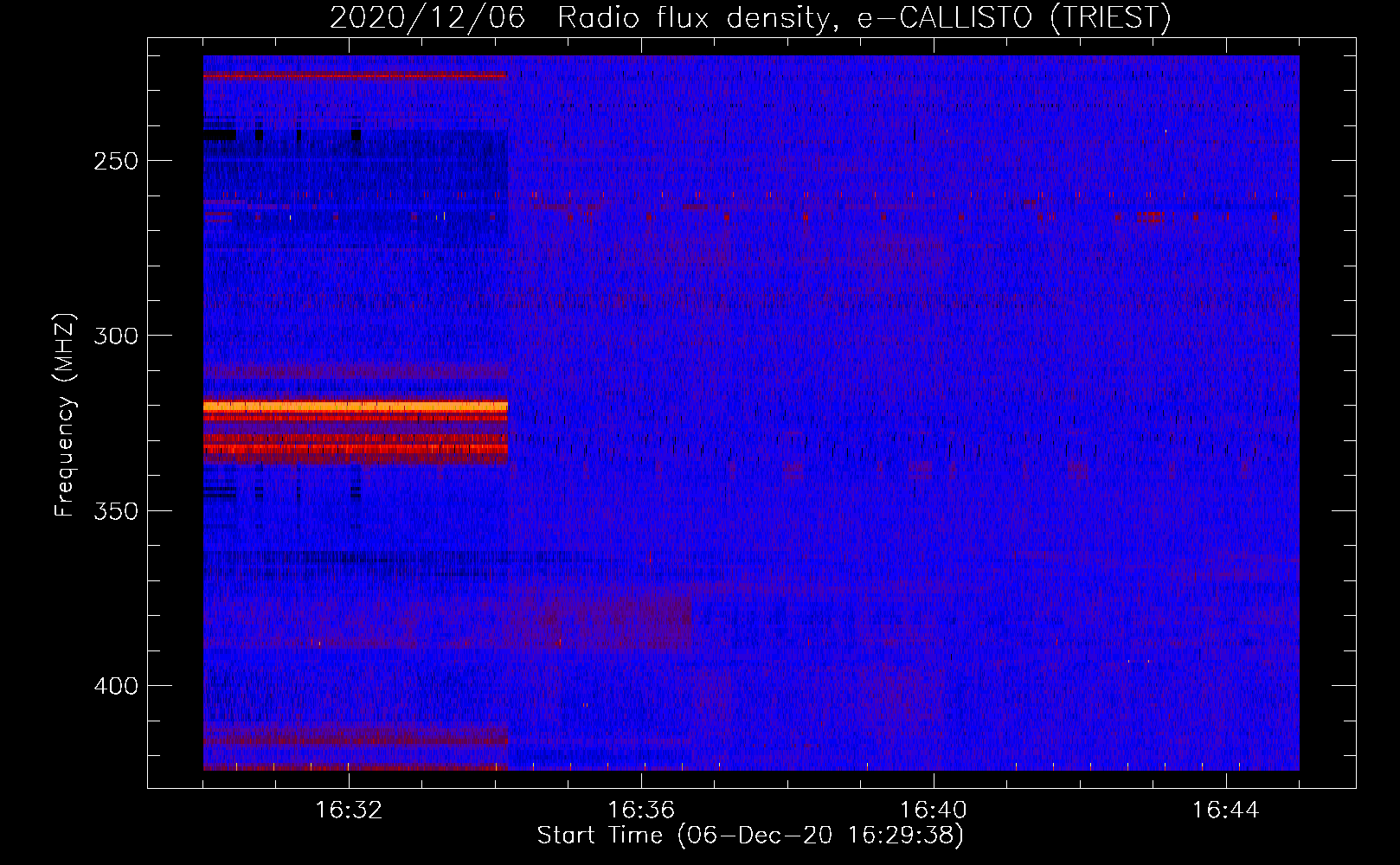Click the plot title '2020/12/06 Radio flux density'
1400x865 pixels.
(750, 17)
